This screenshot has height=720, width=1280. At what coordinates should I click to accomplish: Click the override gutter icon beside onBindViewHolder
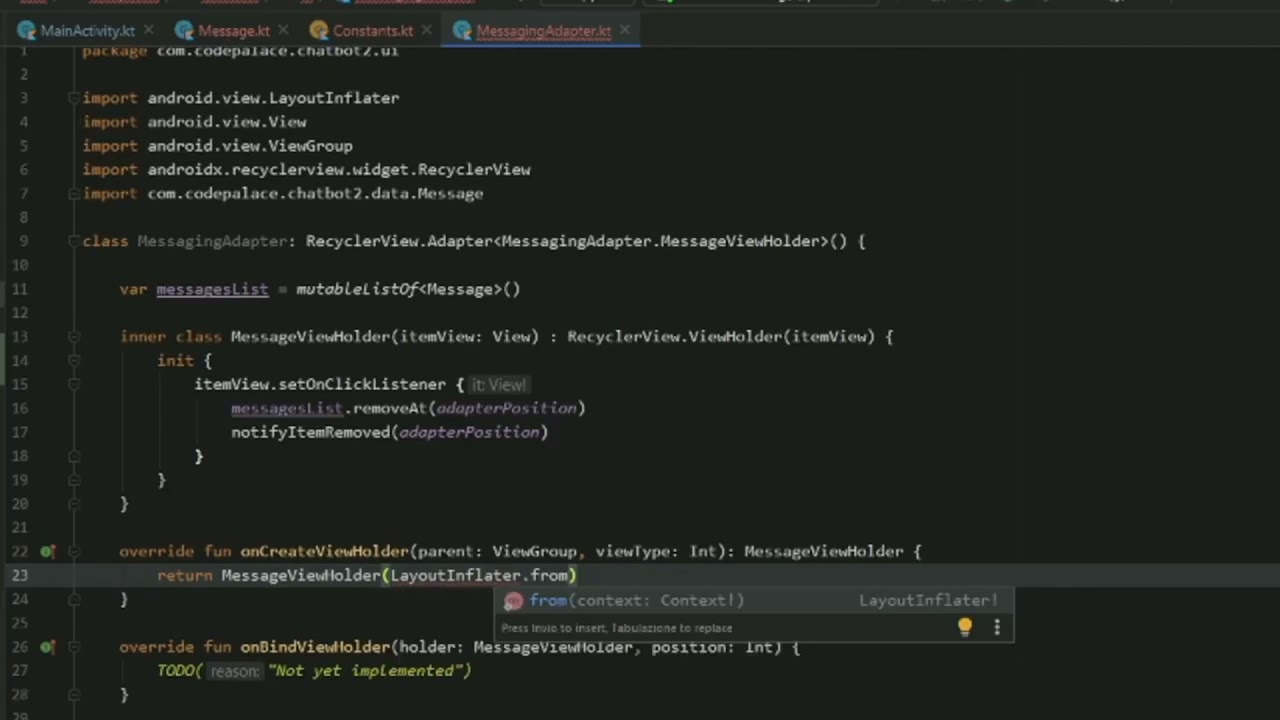point(47,647)
